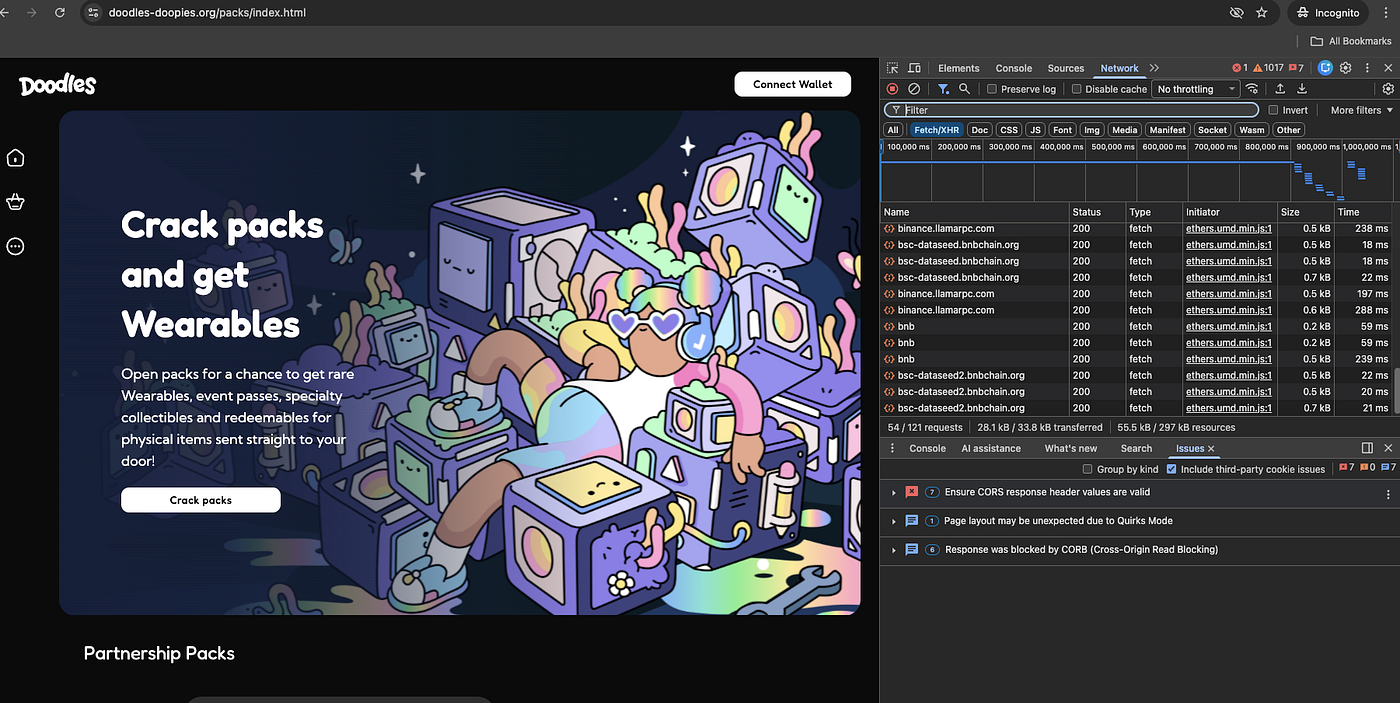1400x703 pixels.
Task: Click the Connect Wallet button
Action: (x=793, y=84)
